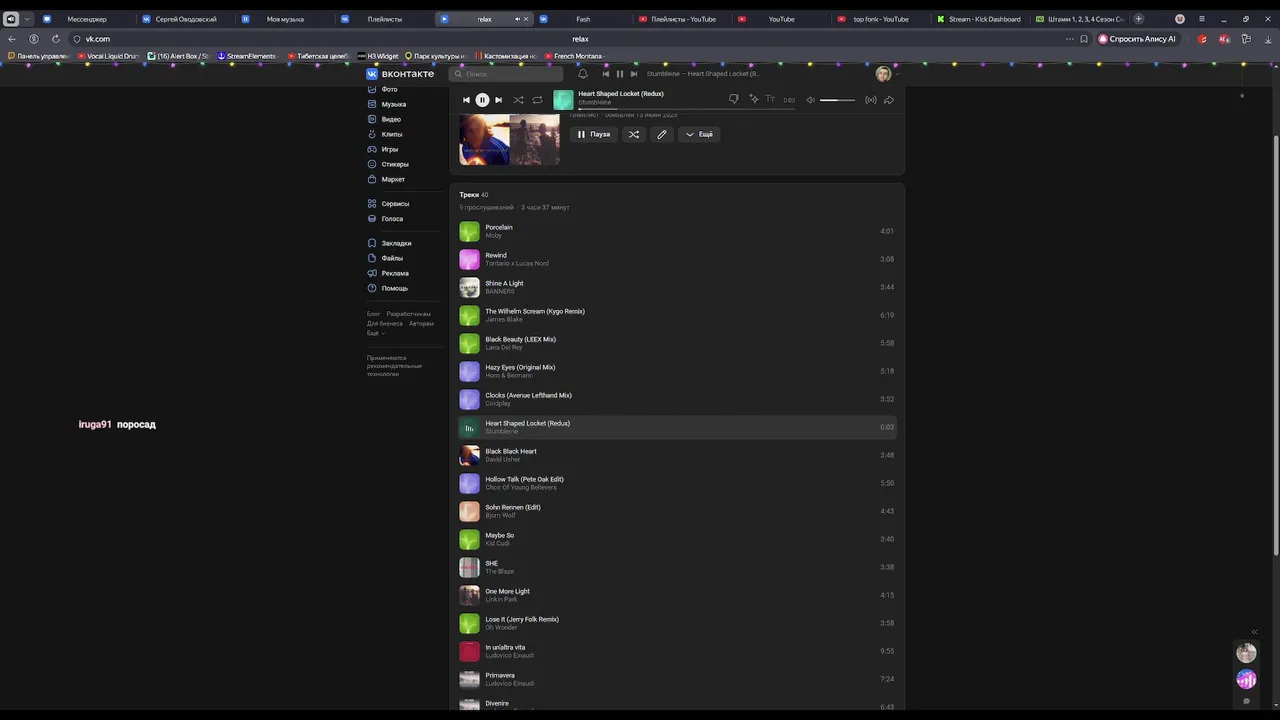The width and height of the screenshot is (1280, 720).
Task: Click the Голоса sidebar icon
Action: pos(372,218)
